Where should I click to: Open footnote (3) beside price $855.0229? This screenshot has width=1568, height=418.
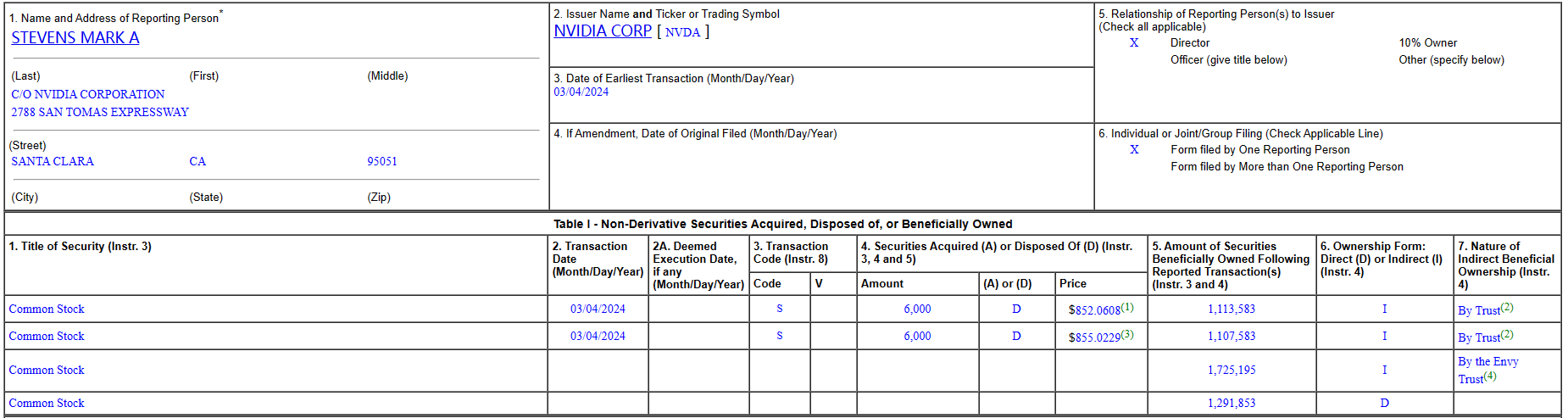point(1127,334)
